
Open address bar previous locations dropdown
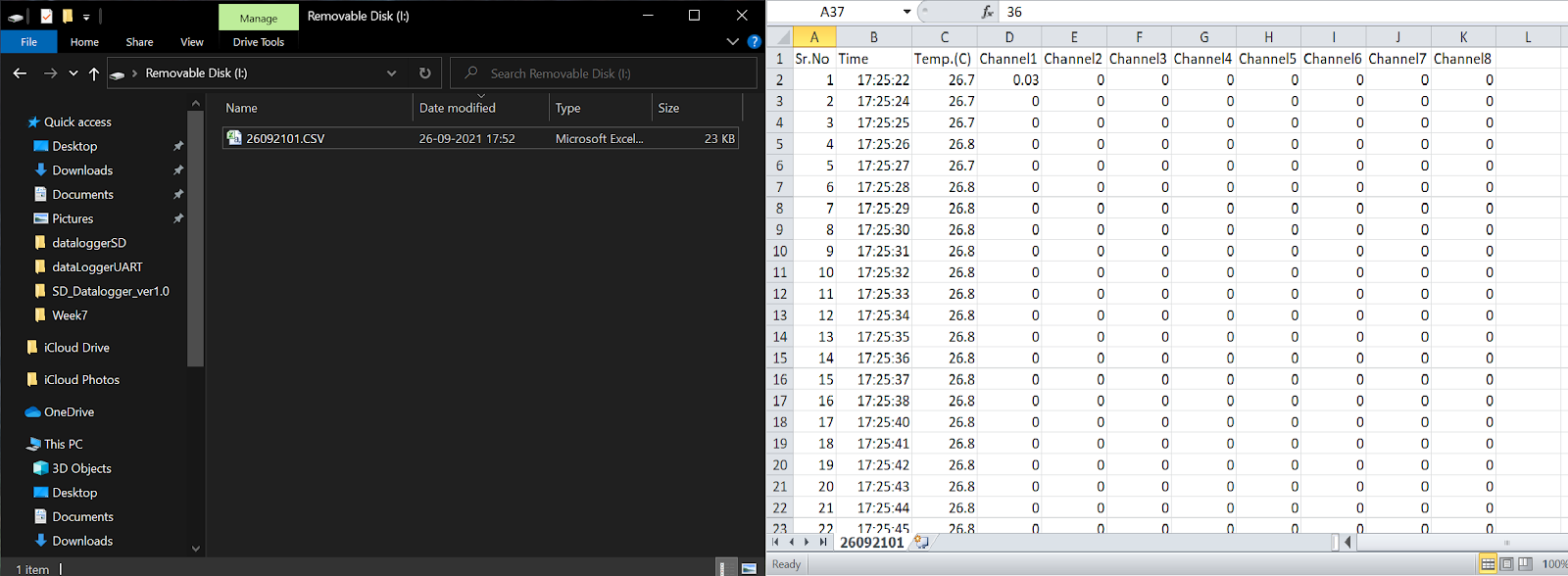pos(392,73)
